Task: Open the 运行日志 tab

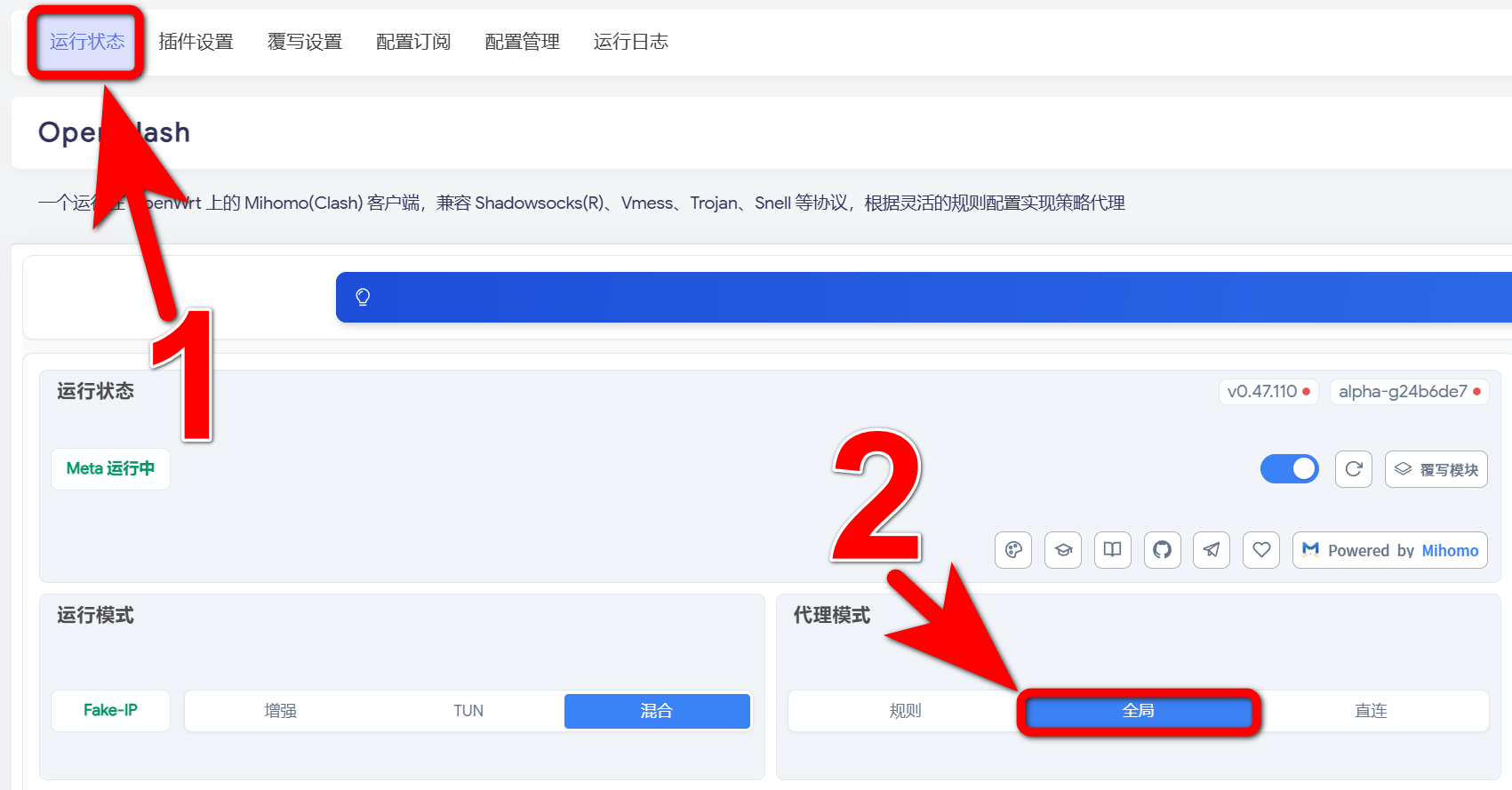Action: point(631,42)
